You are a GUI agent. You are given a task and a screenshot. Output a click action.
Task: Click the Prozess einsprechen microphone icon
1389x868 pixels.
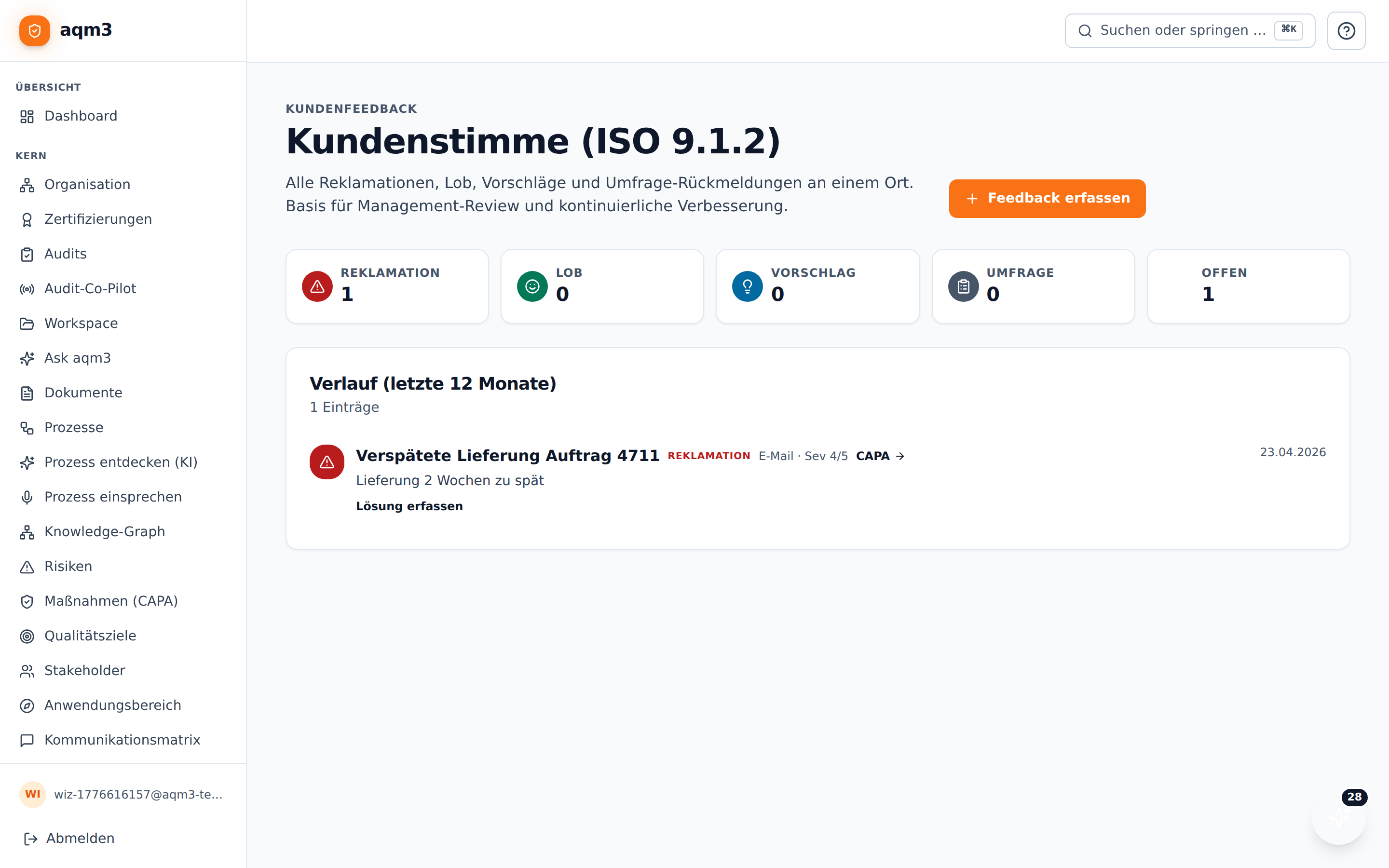27,497
